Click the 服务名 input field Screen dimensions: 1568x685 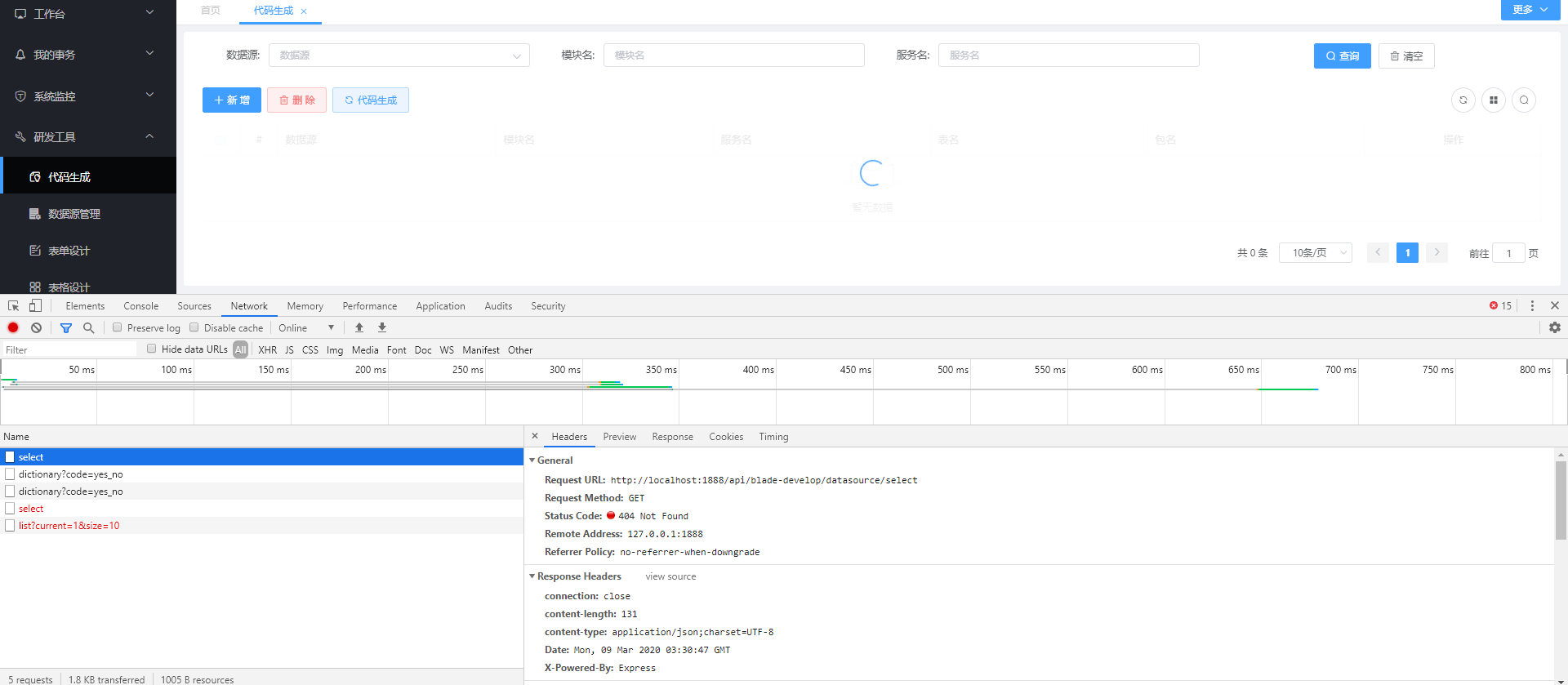(x=1068, y=55)
